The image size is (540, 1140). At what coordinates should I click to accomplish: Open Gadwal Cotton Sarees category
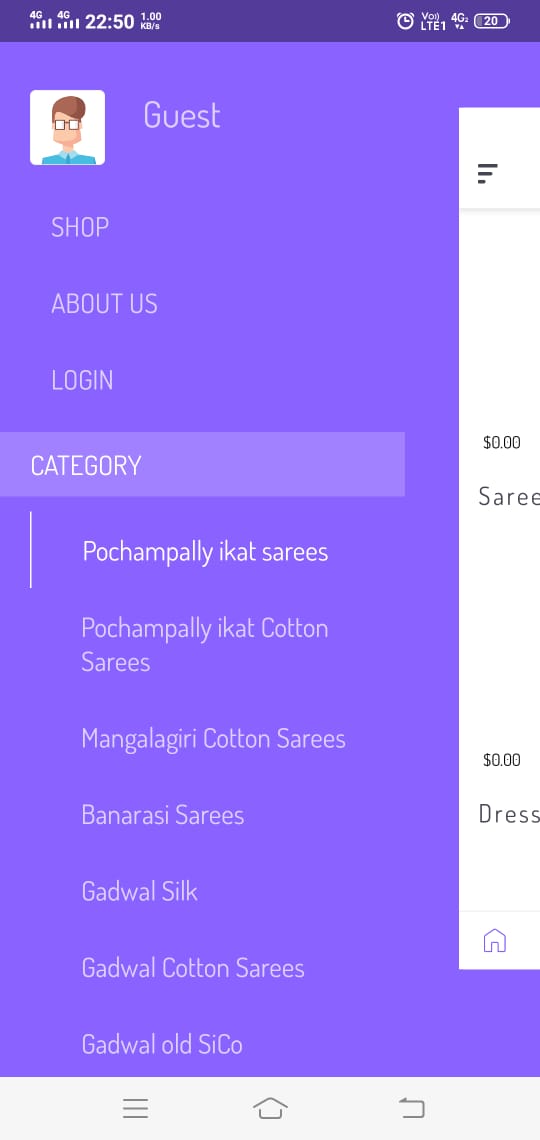click(193, 968)
